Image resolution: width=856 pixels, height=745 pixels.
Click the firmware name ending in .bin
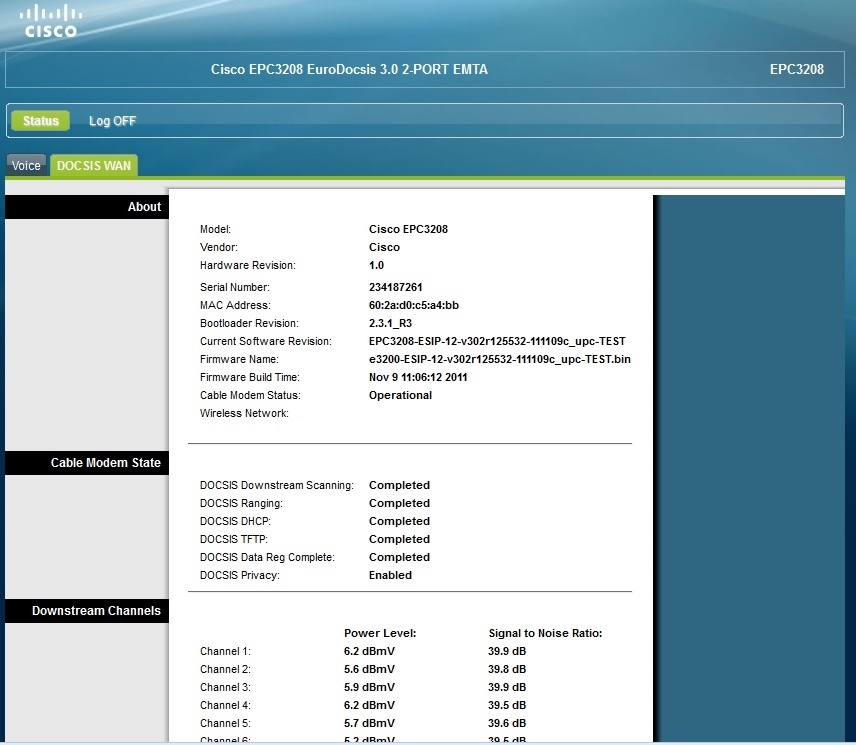[500, 359]
